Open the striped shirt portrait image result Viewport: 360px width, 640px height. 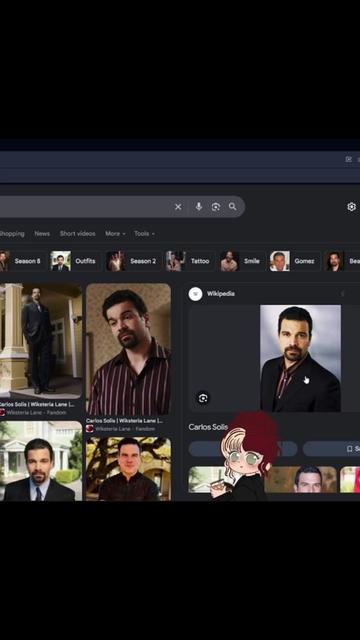pos(128,349)
